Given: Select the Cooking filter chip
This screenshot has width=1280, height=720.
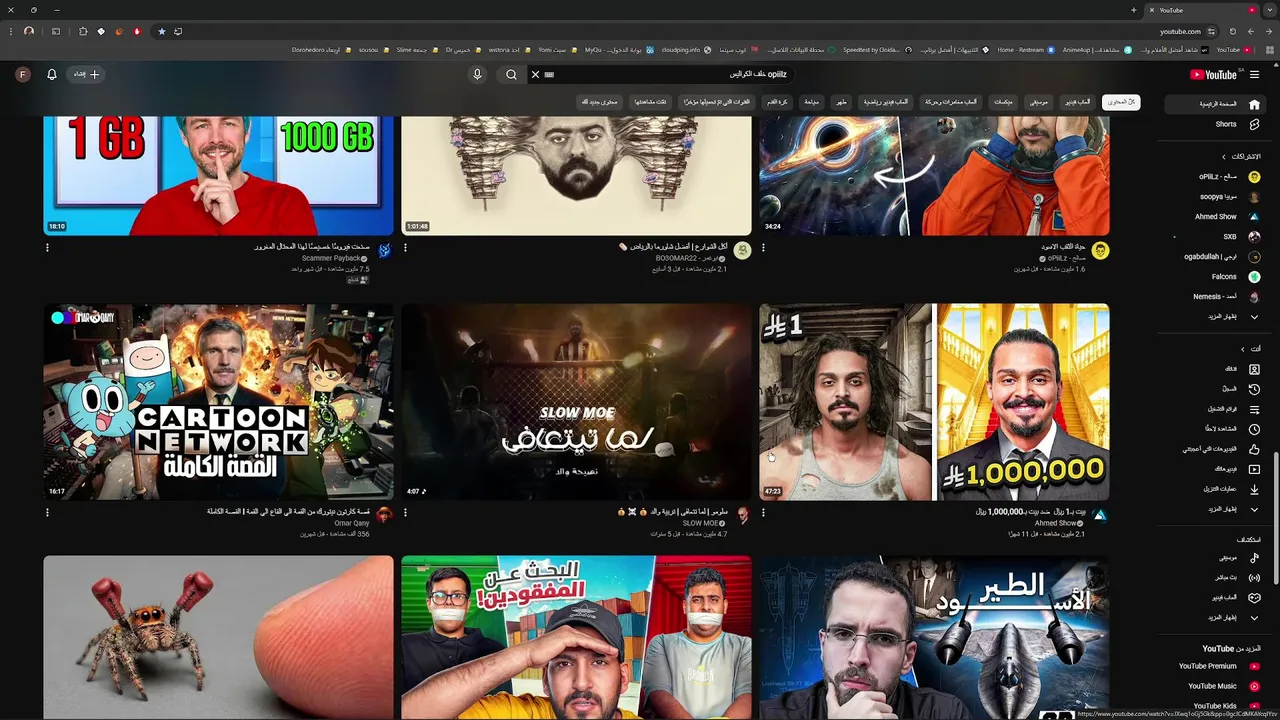Looking at the screenshot, I should (x=841, y=102).
